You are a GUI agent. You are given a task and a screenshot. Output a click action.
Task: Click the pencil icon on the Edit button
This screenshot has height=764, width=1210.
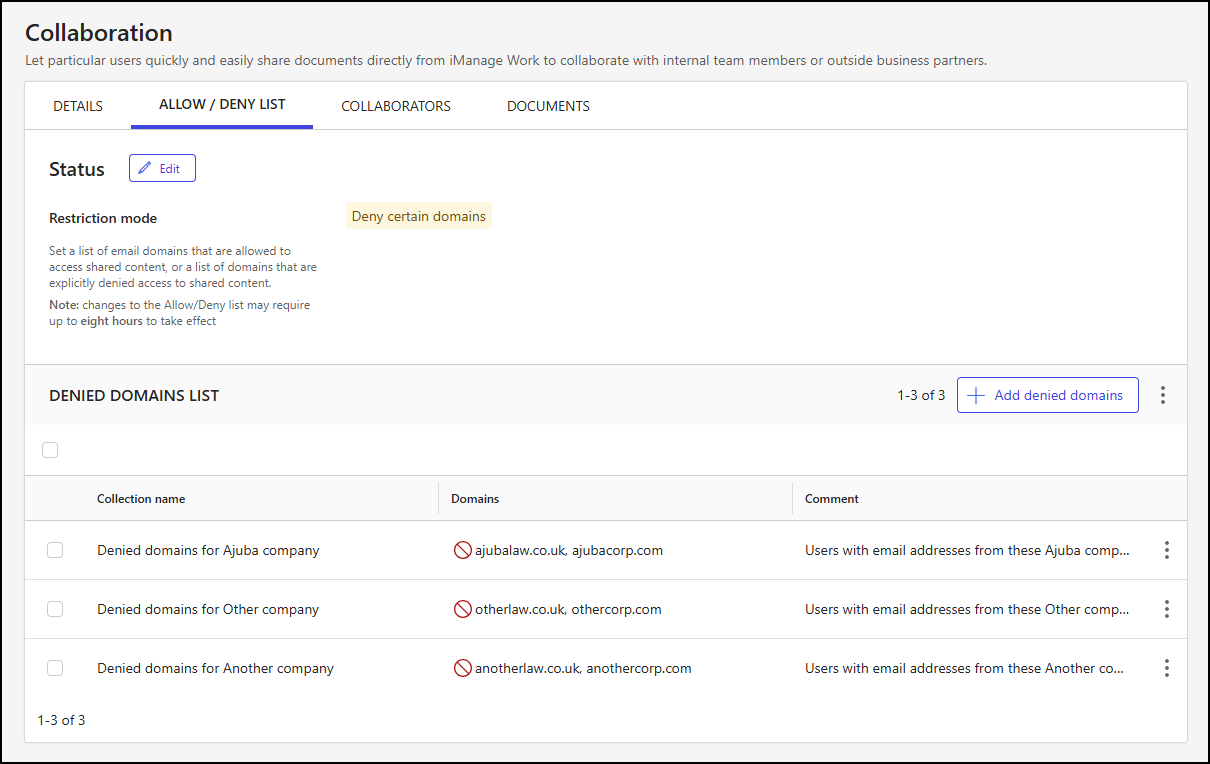[146, 168]
